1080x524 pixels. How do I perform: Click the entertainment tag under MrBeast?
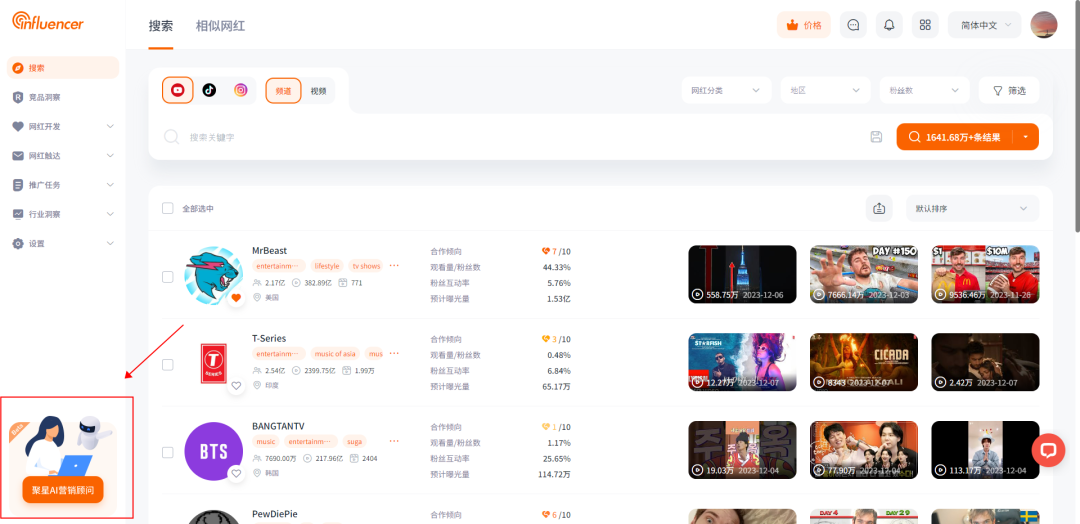(x=278, y=266)
